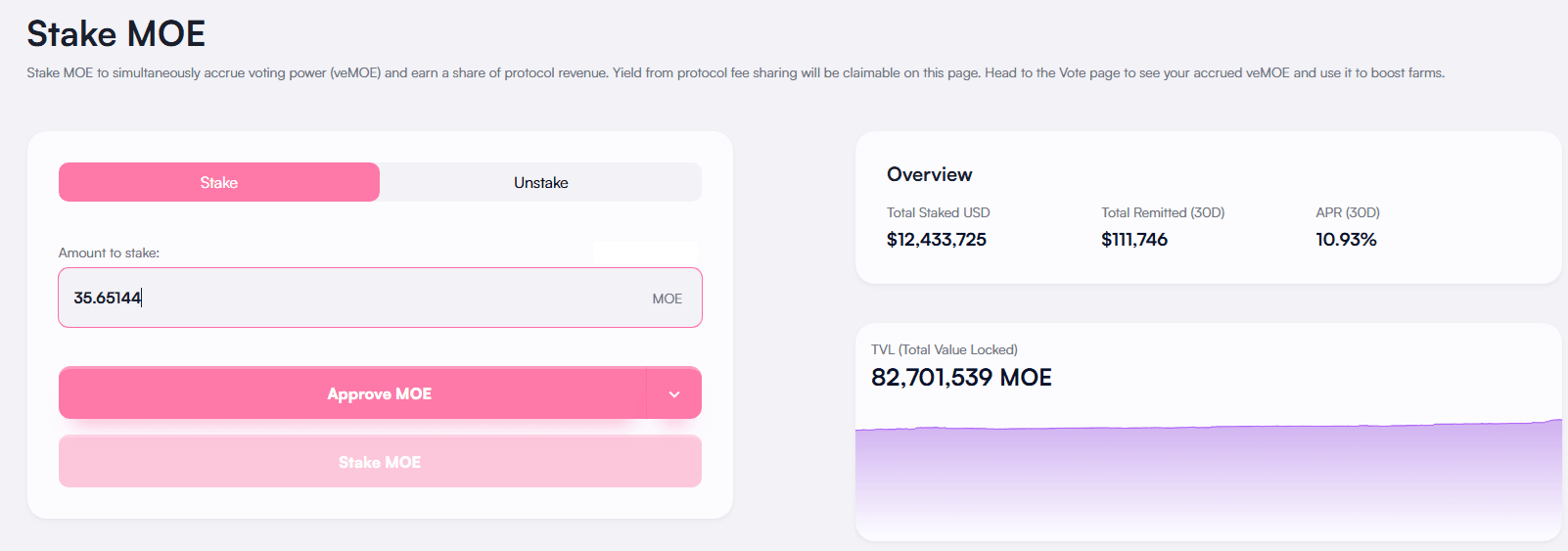Click the Total Staked USD label

point(938,212)
